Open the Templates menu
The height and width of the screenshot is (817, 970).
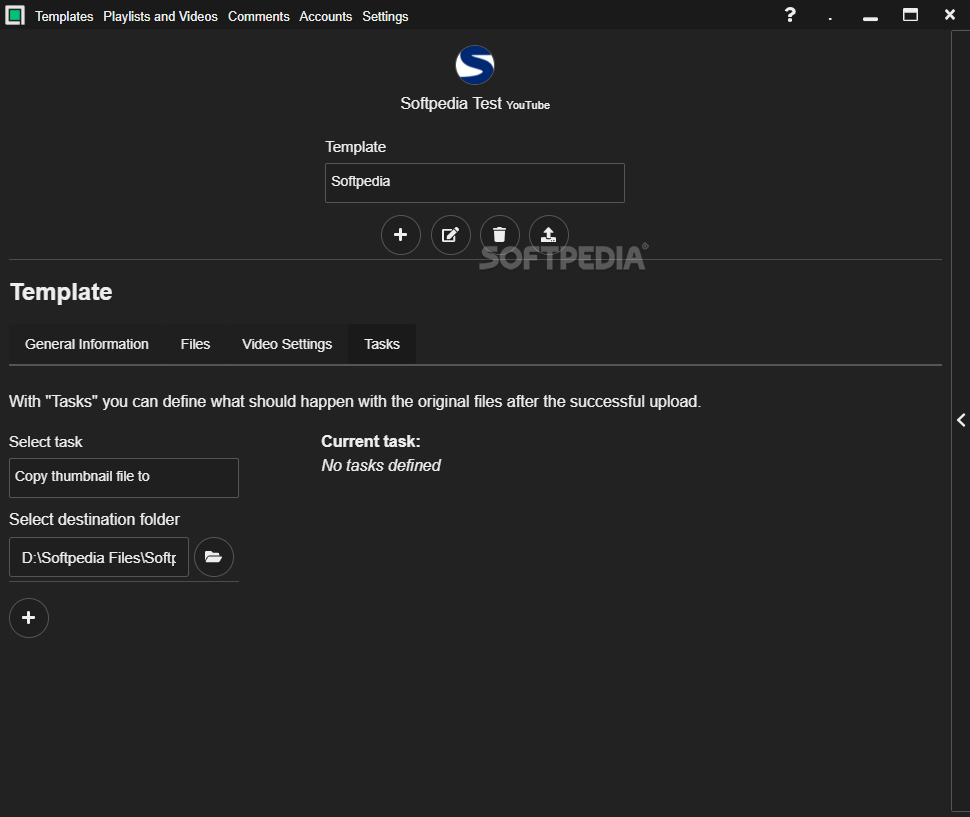pyautogui.click(x=64, y=17)
